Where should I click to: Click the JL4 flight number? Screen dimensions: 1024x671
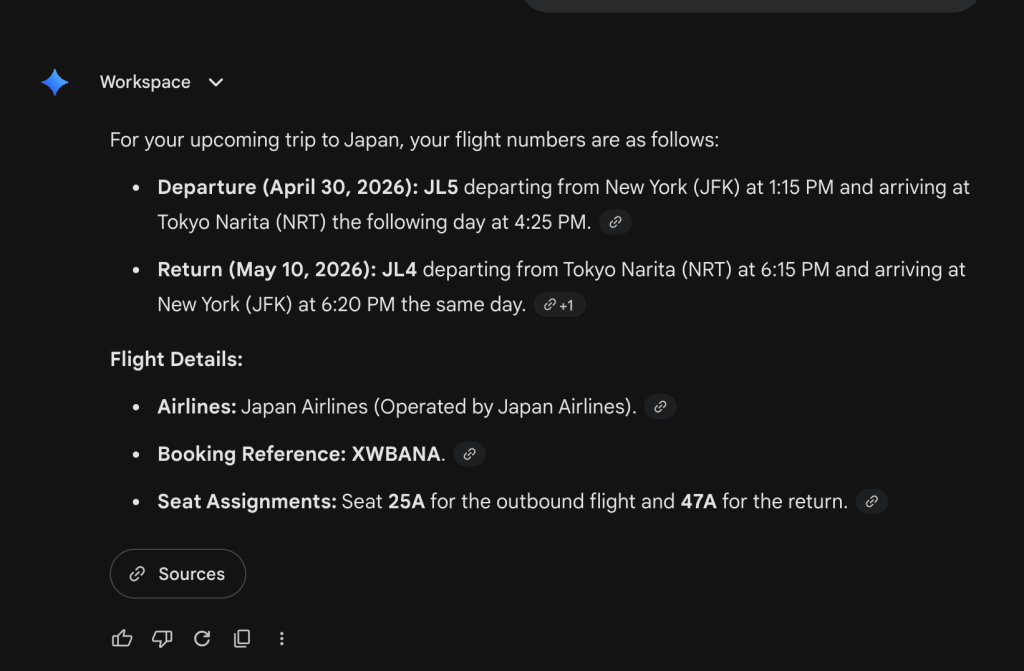click(400, 270)
